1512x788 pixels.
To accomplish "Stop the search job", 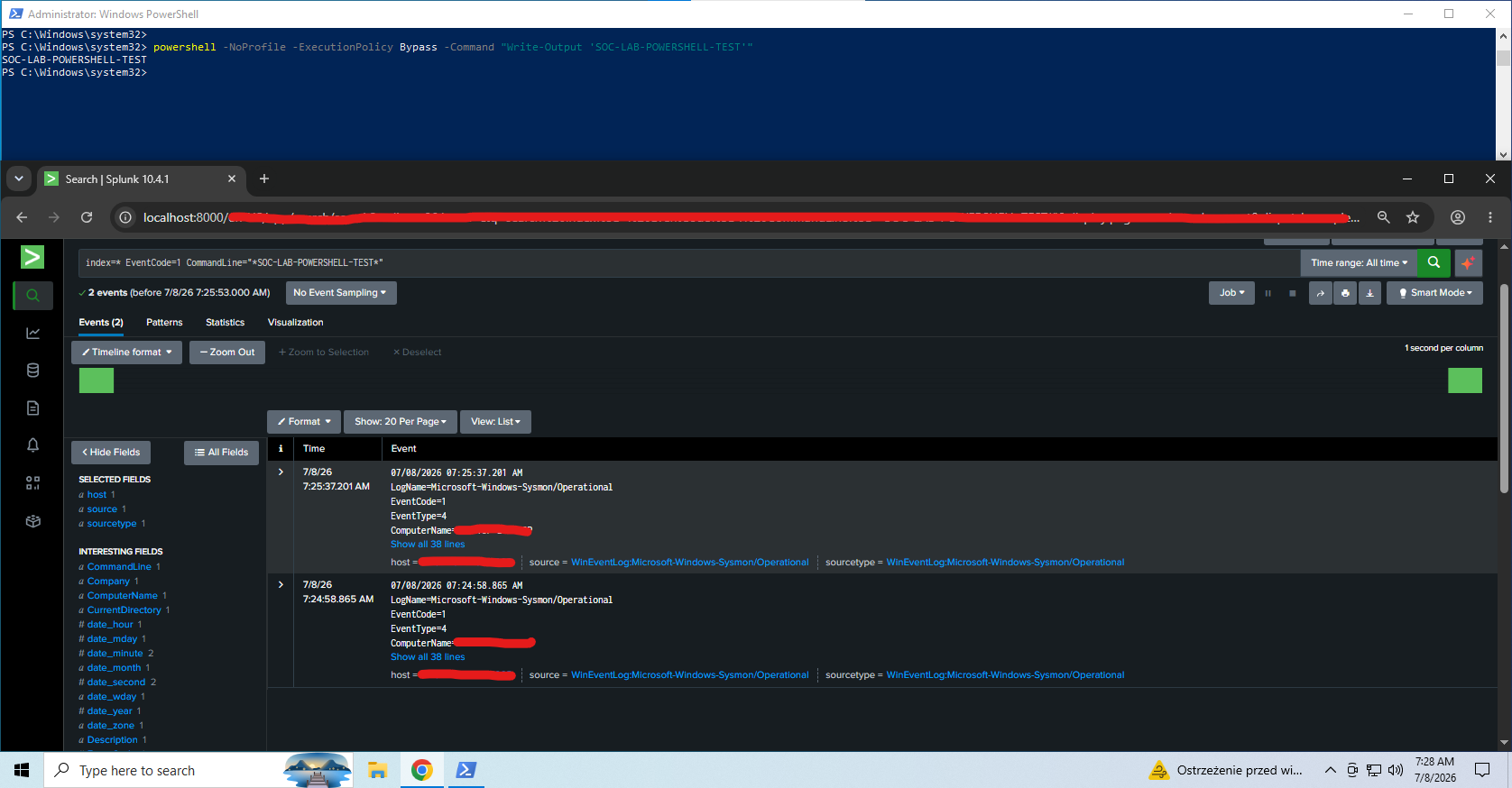I will tap(1292, 293).
